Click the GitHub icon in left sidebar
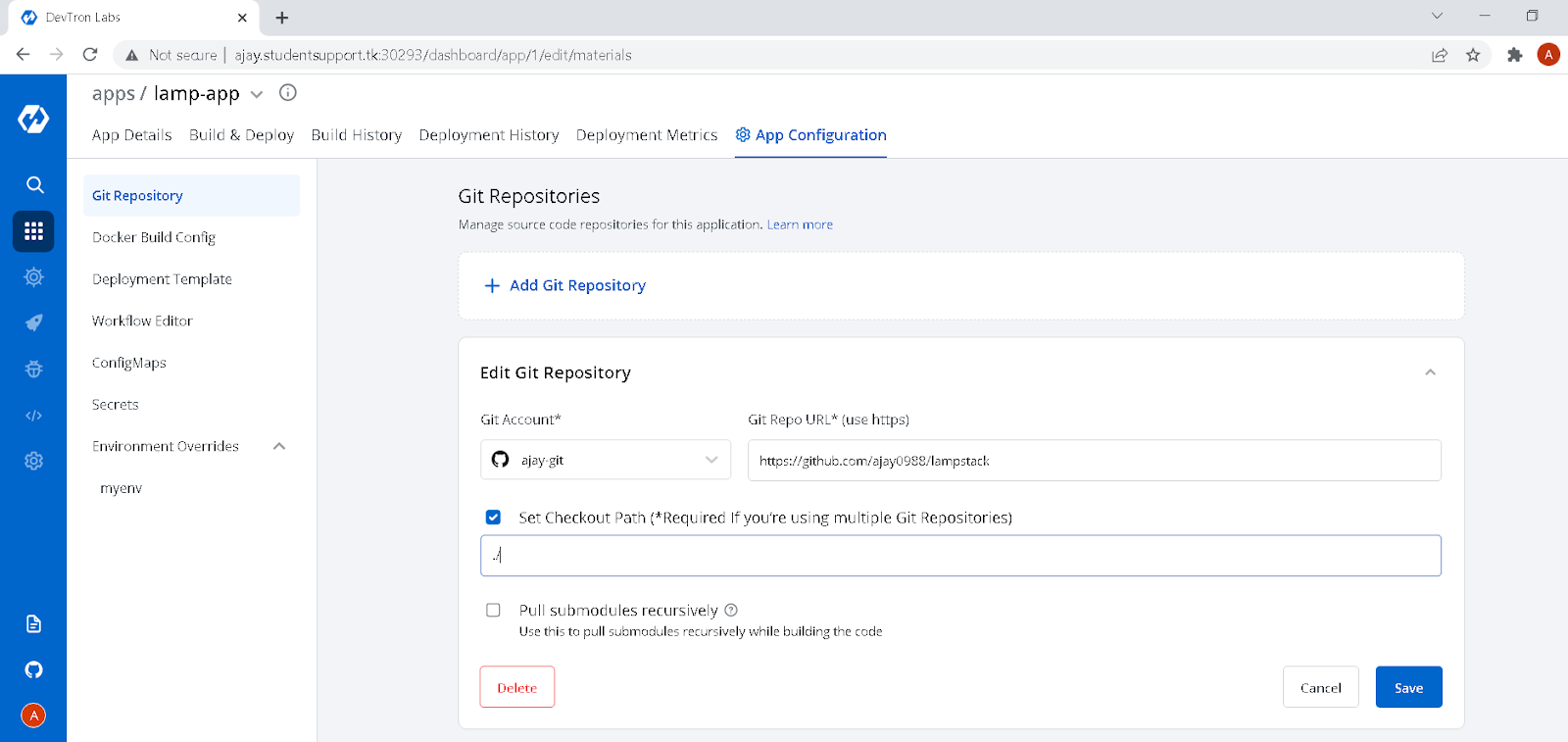This screenshot has height=742, width=1568. coord(33,669)
